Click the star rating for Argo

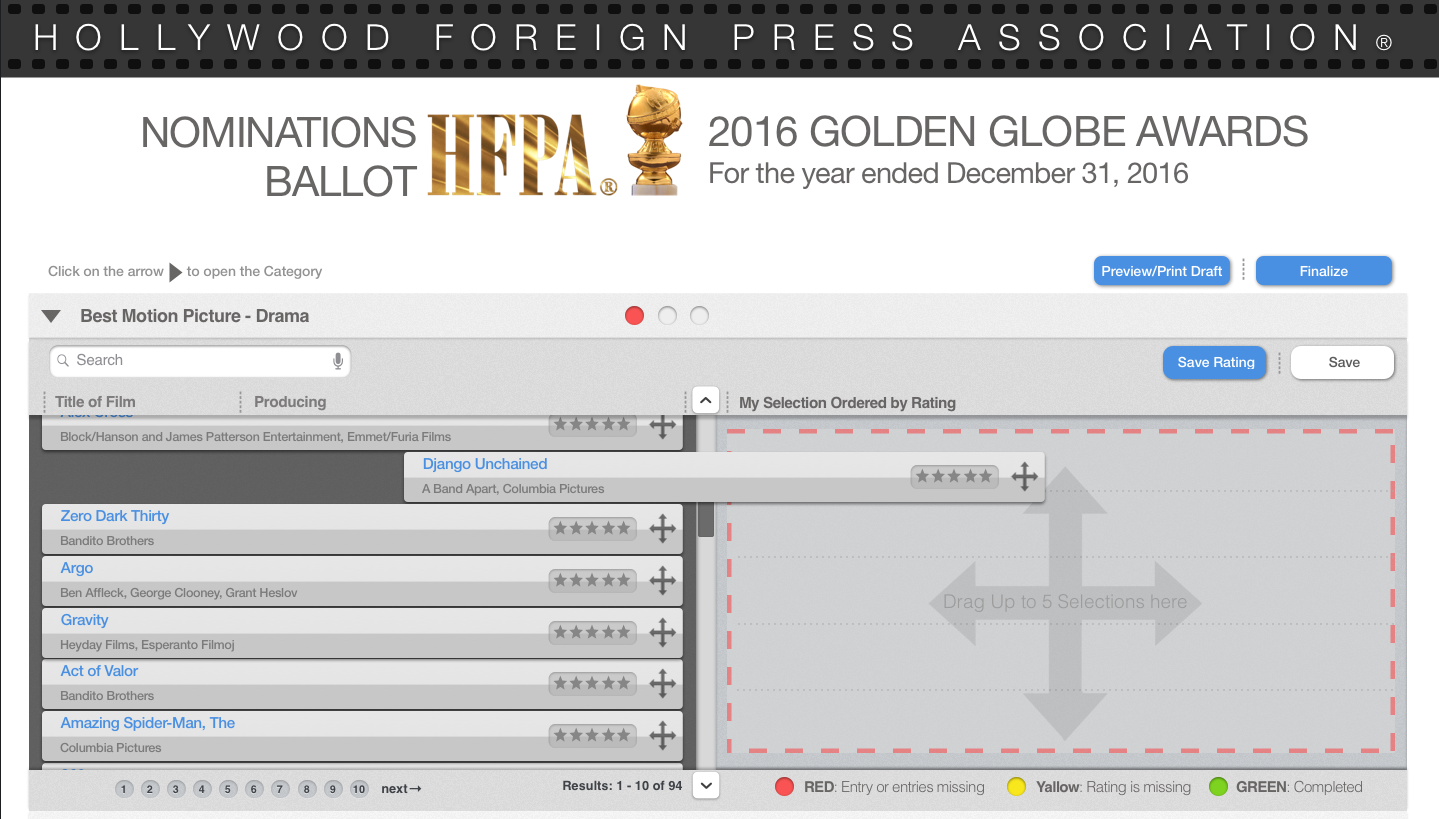tap(592, 580)
